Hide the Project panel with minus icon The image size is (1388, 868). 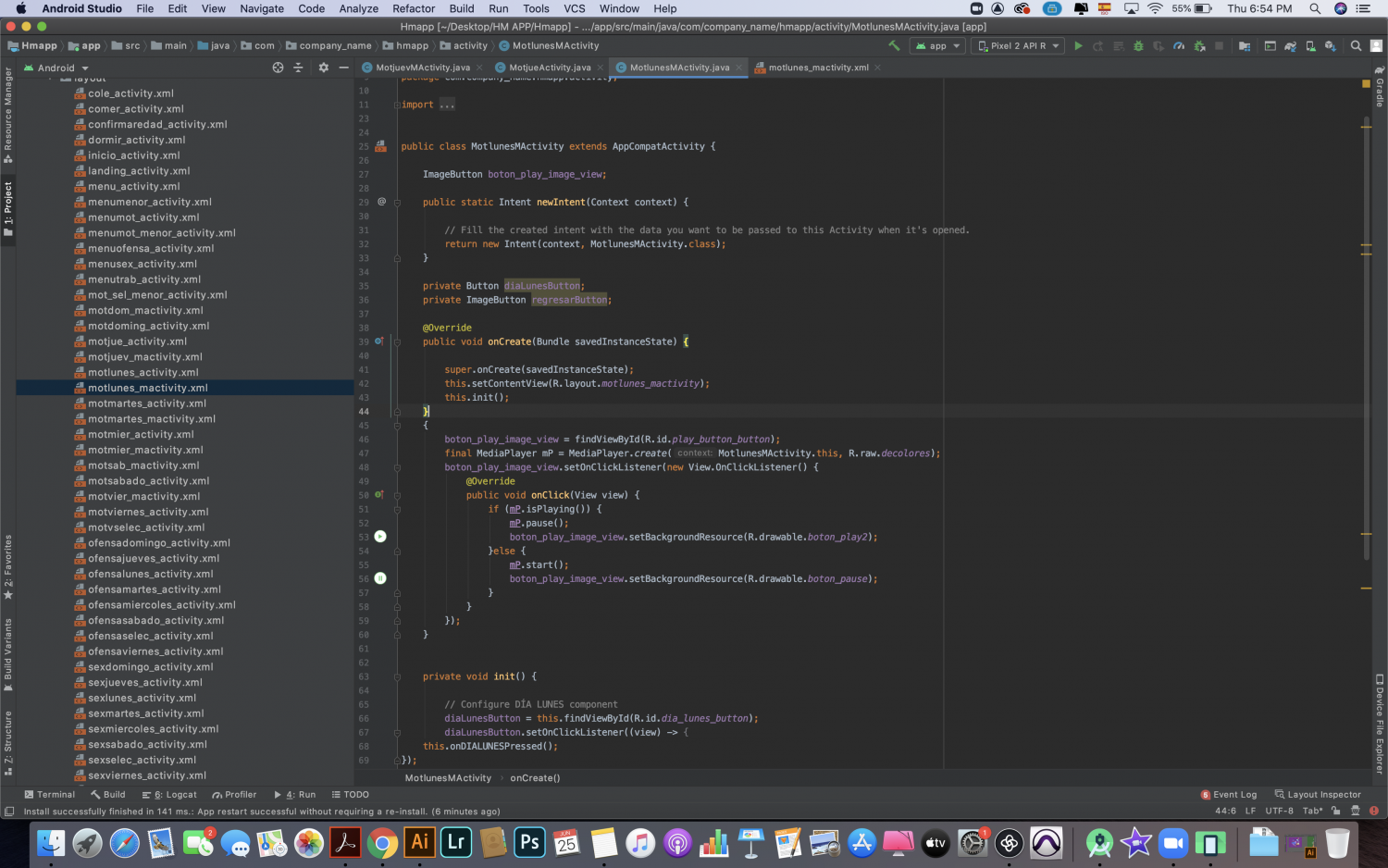coord(343,68)
